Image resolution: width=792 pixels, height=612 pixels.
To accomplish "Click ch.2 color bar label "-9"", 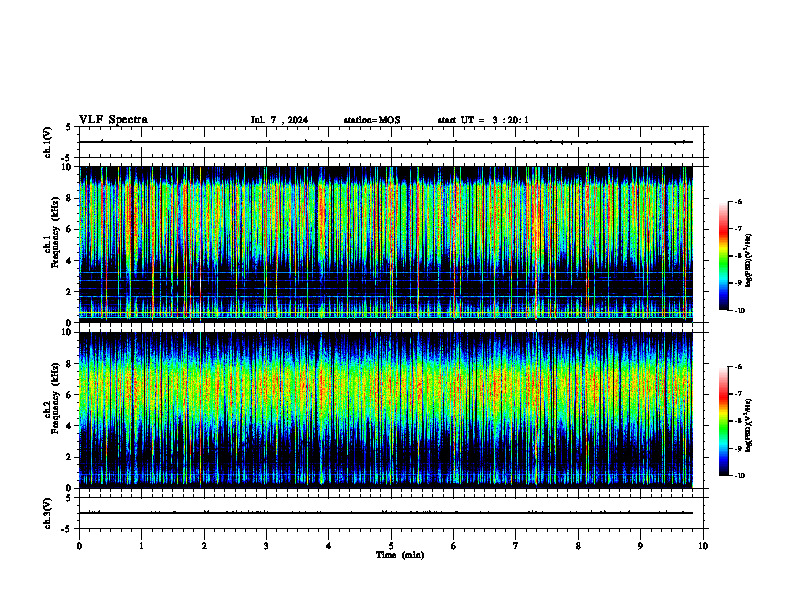I will (738, 448).
